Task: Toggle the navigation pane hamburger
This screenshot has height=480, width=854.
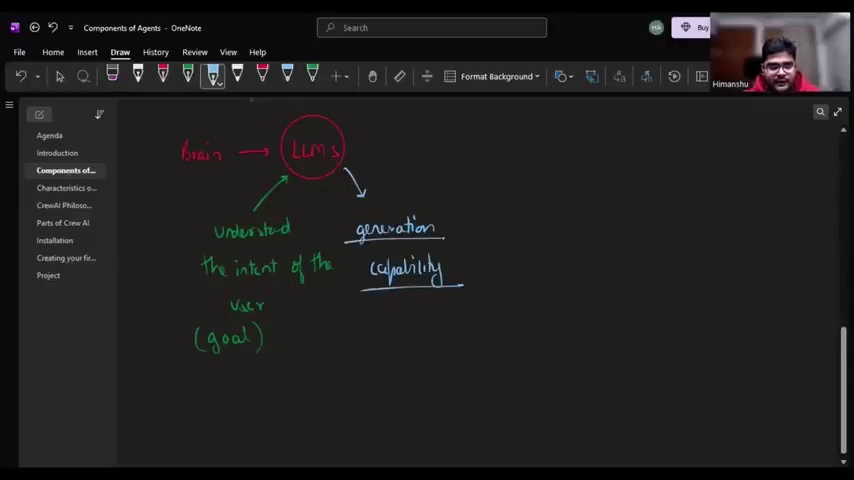Action: click(9, 105)
